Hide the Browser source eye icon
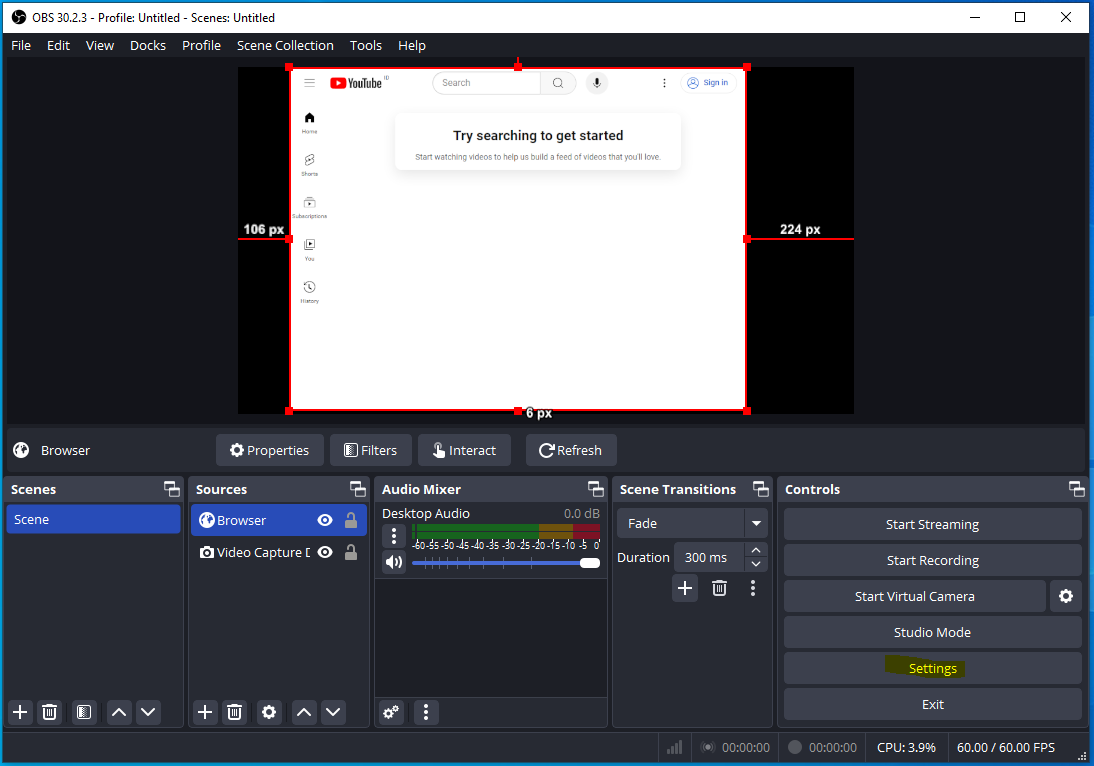The image size is (1094, 766). pyautogui.click(x=325, y=520)
